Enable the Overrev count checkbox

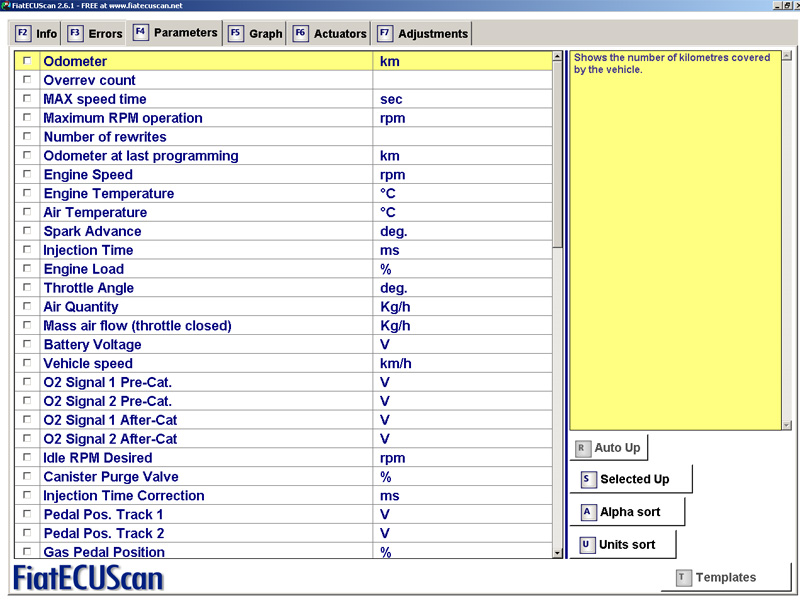click(27, 80)
